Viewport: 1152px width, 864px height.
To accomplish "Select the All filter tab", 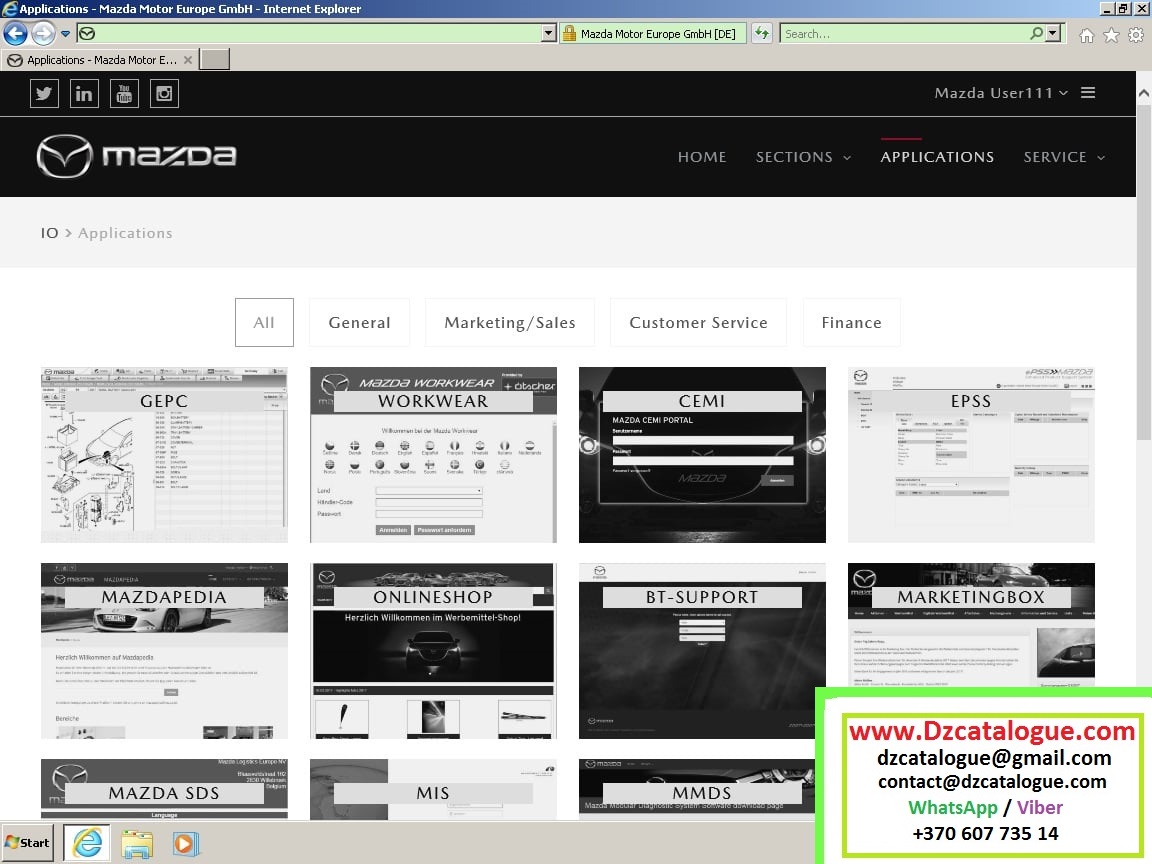I will 264,323.
